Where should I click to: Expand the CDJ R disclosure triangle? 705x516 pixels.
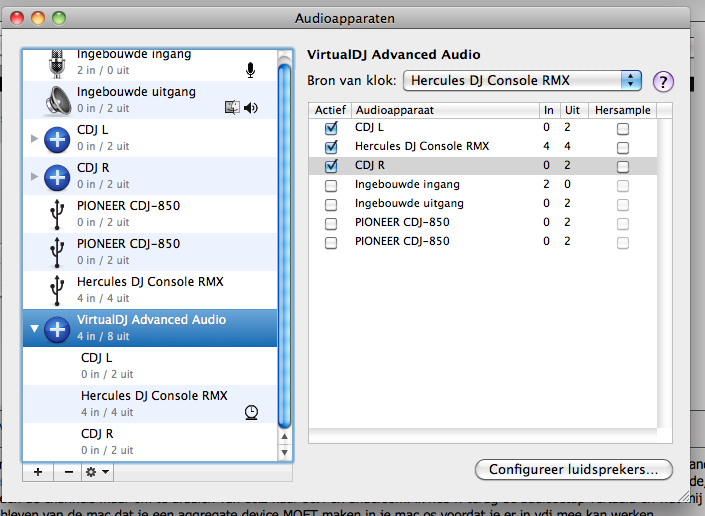click(34, 176)
